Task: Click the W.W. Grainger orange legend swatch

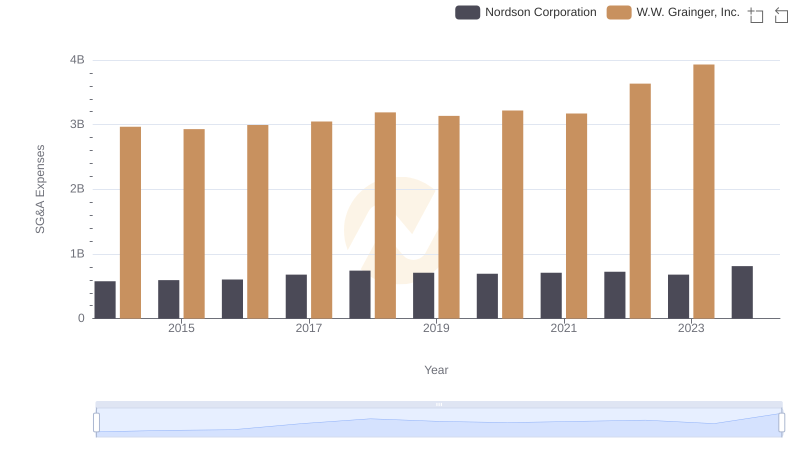Action: pyautogui.click(x=619, y=12)
